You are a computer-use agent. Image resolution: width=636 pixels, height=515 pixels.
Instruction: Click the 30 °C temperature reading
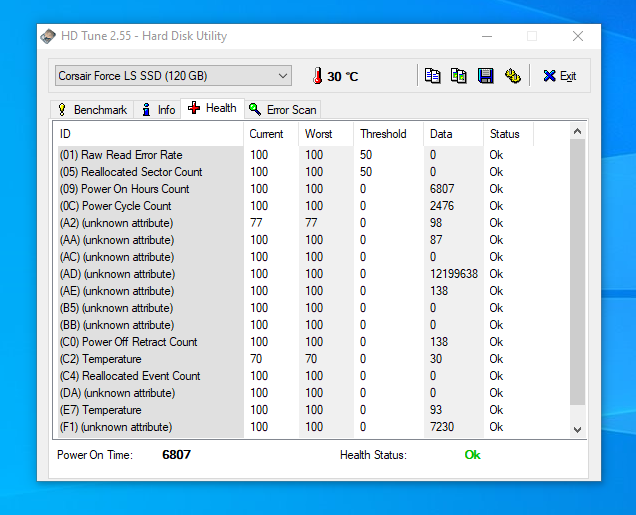coord(343,77)
